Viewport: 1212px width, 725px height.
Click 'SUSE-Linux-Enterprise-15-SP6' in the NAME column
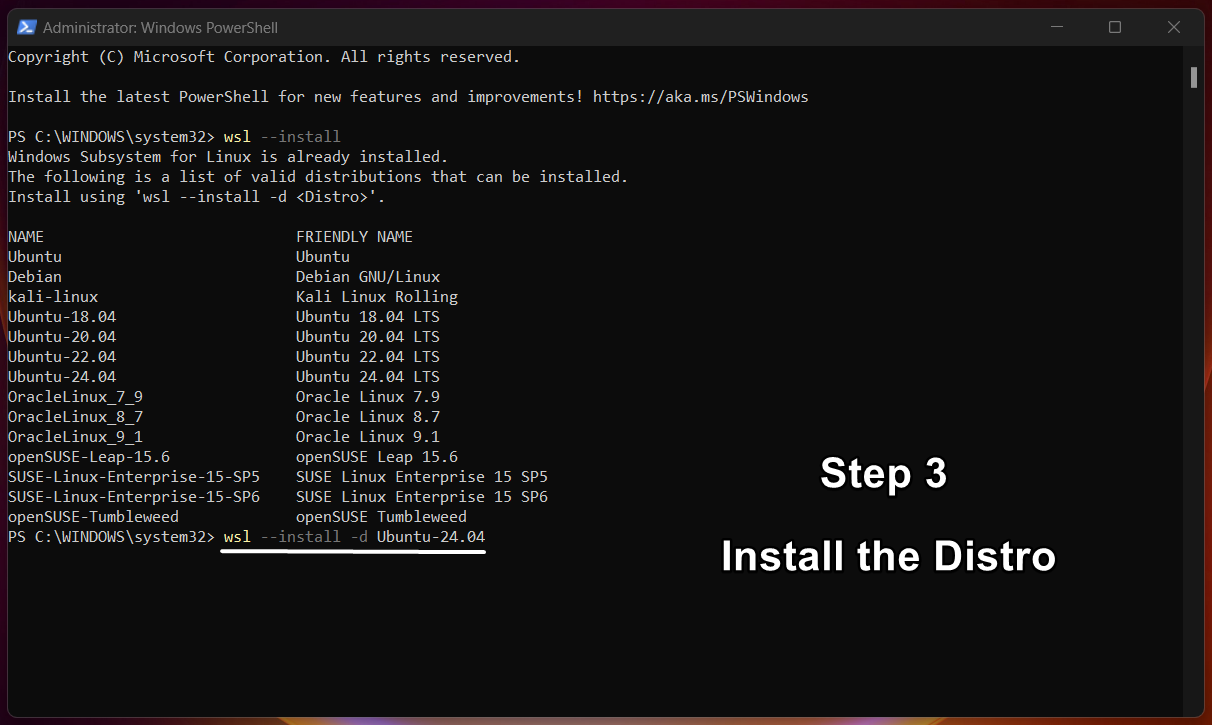click(x=134, y=497)
